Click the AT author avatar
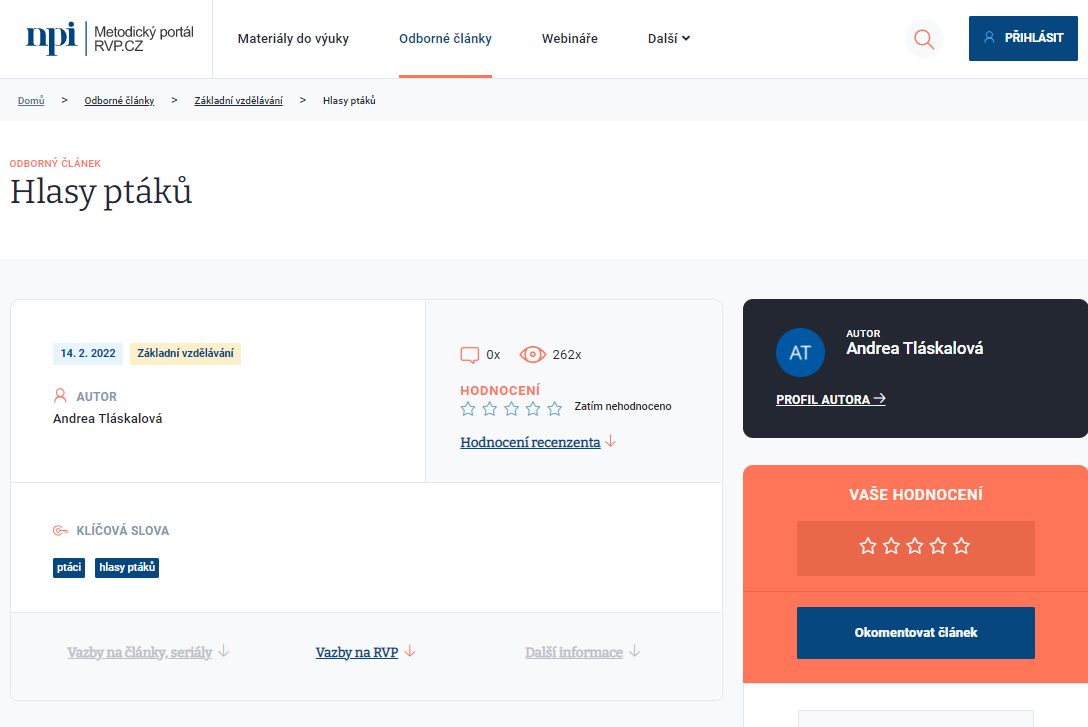The width and height of the screenshot is (1088, 727). point(800,353)
